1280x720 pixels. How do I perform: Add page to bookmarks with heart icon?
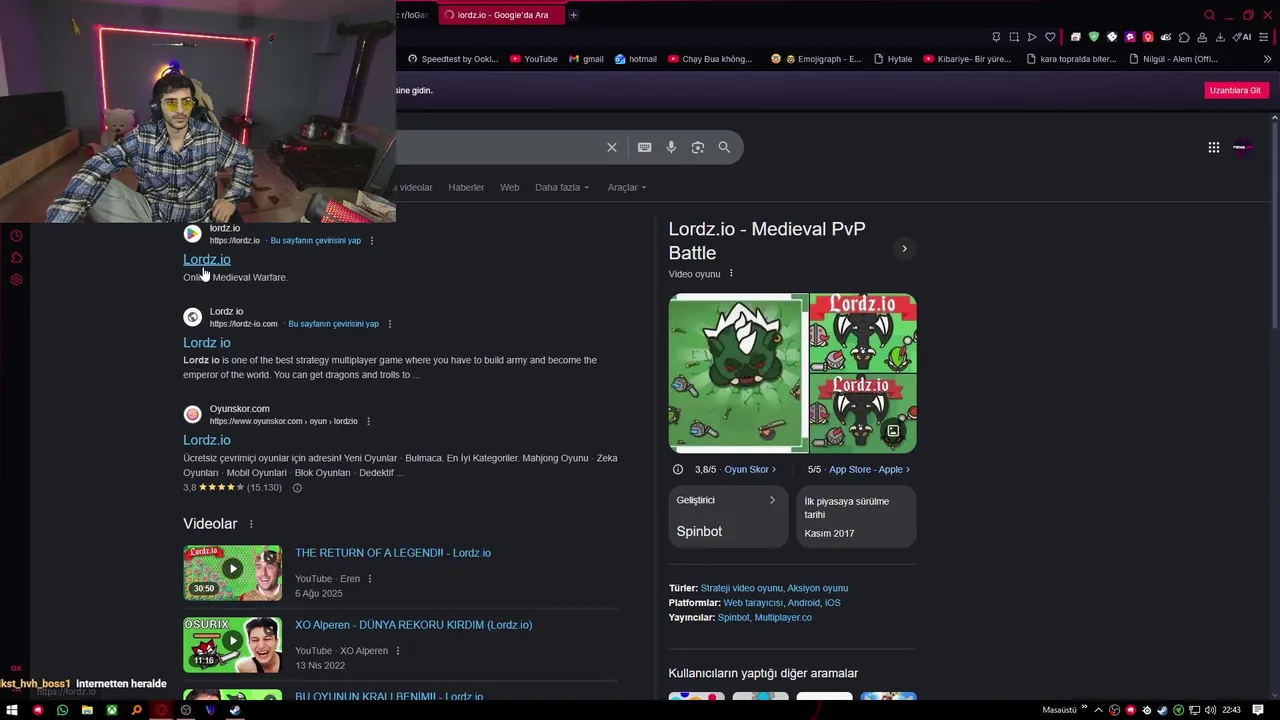click(x=1050, y=37)
